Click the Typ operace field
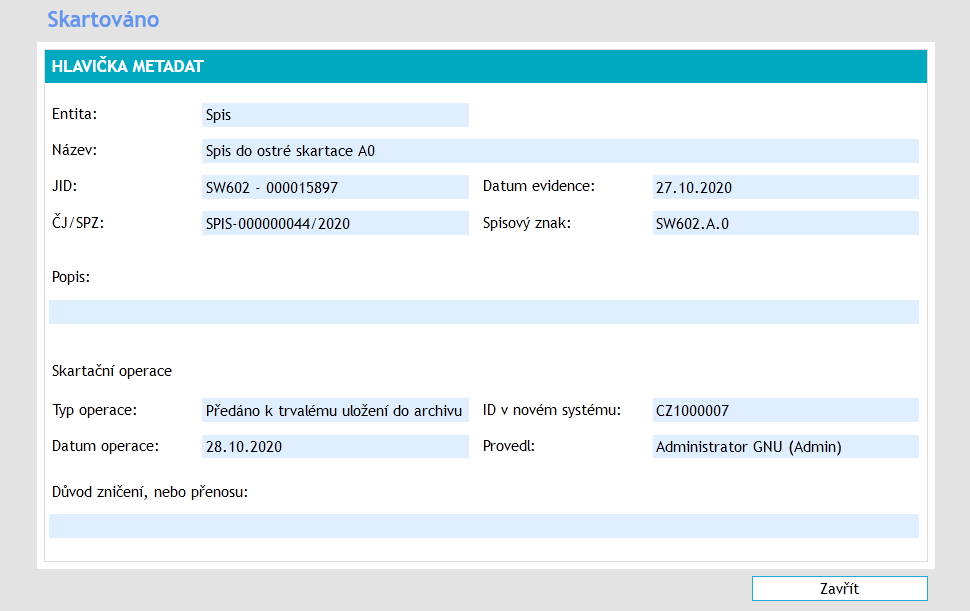970x611 pixels. 334,410
